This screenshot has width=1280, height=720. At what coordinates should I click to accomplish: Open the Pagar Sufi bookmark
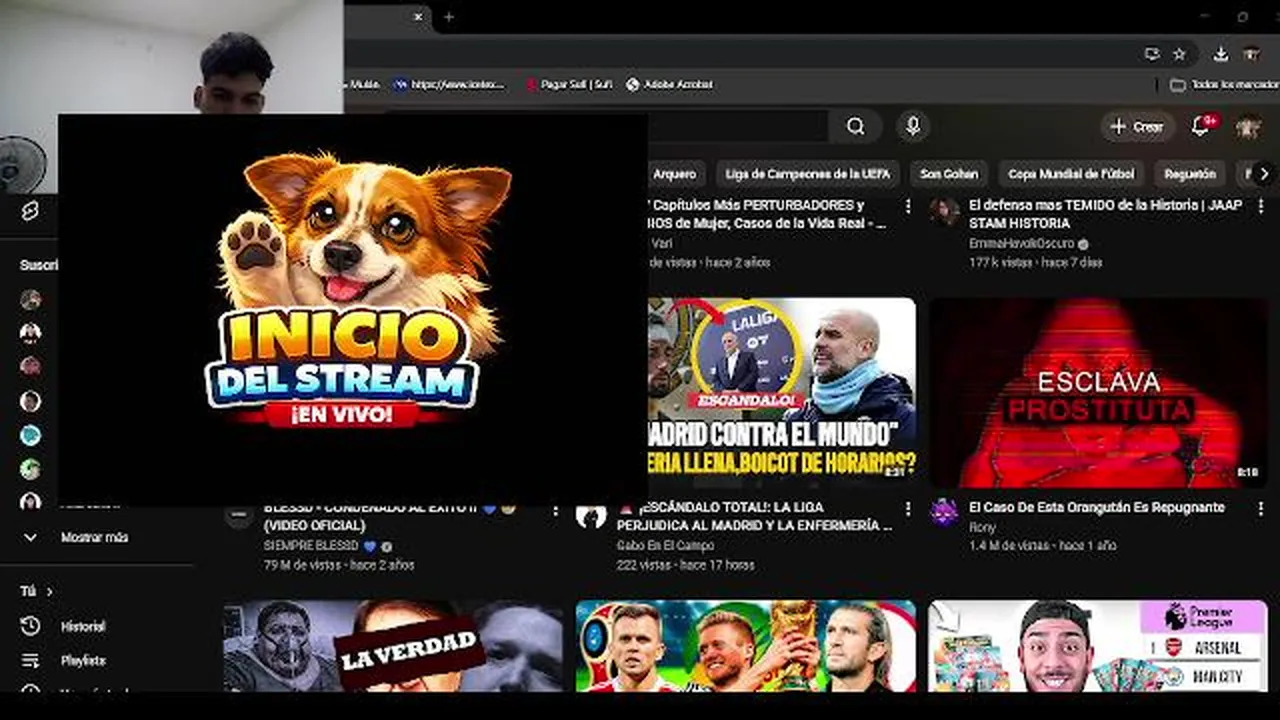[568, 85]
